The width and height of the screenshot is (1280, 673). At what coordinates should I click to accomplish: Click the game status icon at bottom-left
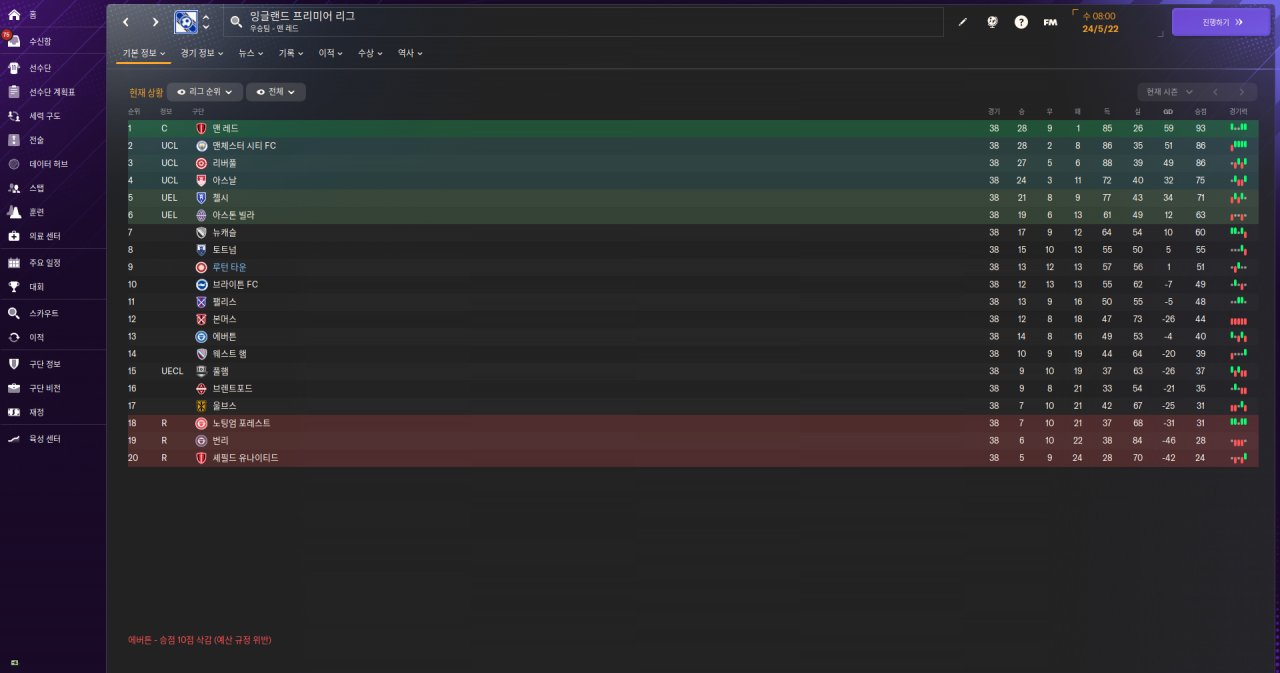(x=13, y=662)
